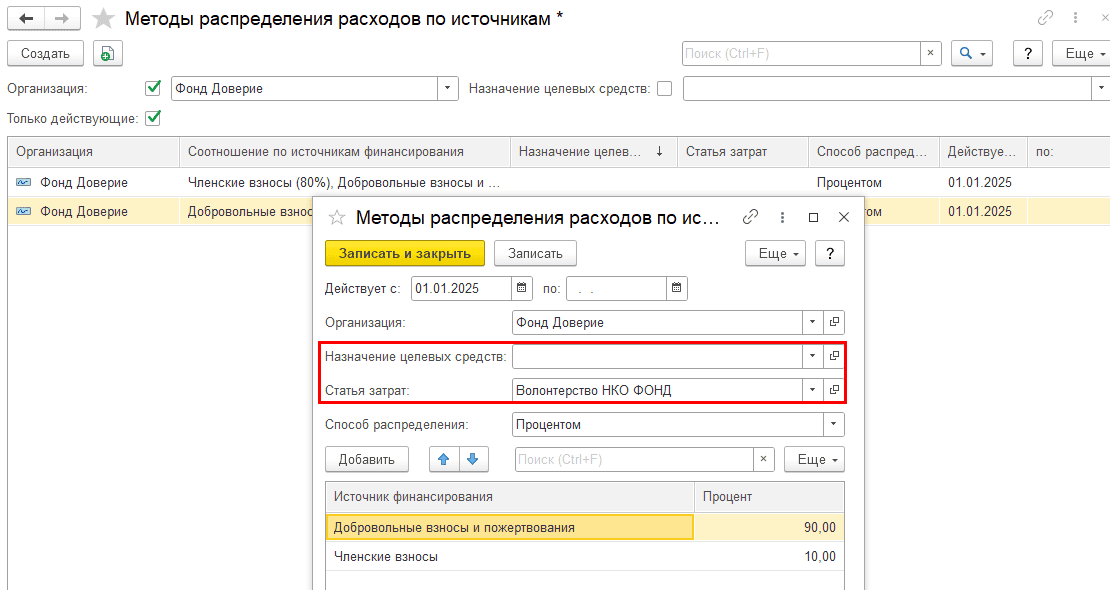Expand 'Способ распределения' dropdown in dialog

click(x=833, y=424)
